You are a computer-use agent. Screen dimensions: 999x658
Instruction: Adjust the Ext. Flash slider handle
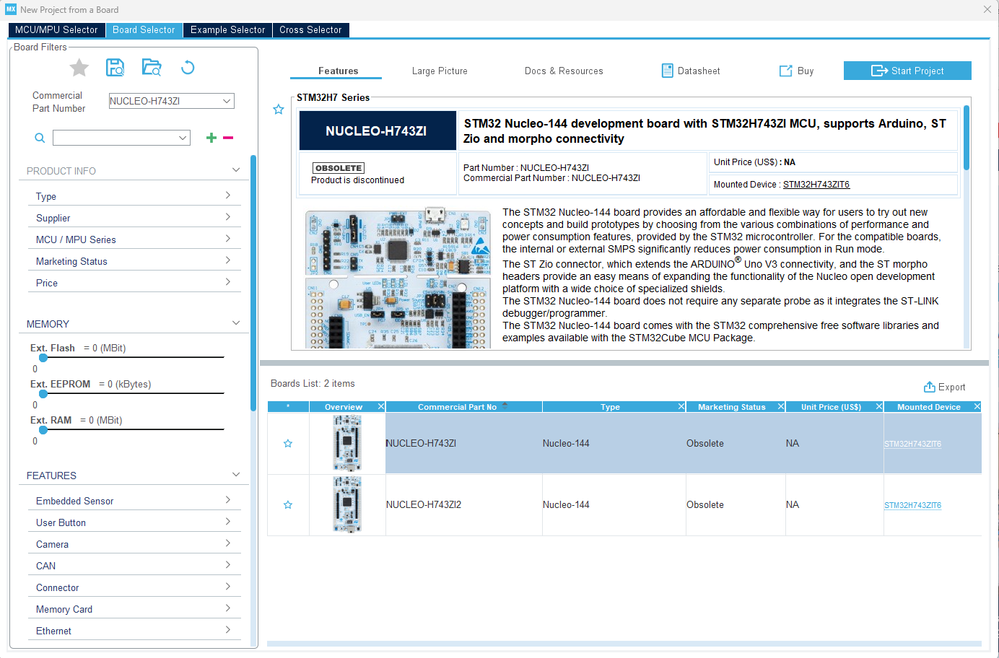[43, 357]
